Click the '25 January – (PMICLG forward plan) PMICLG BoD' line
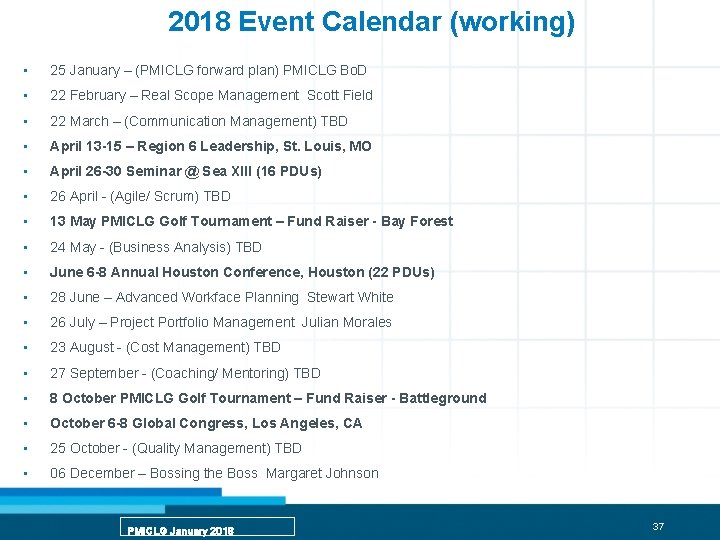The image size is (720, 540). coord(208,70)
